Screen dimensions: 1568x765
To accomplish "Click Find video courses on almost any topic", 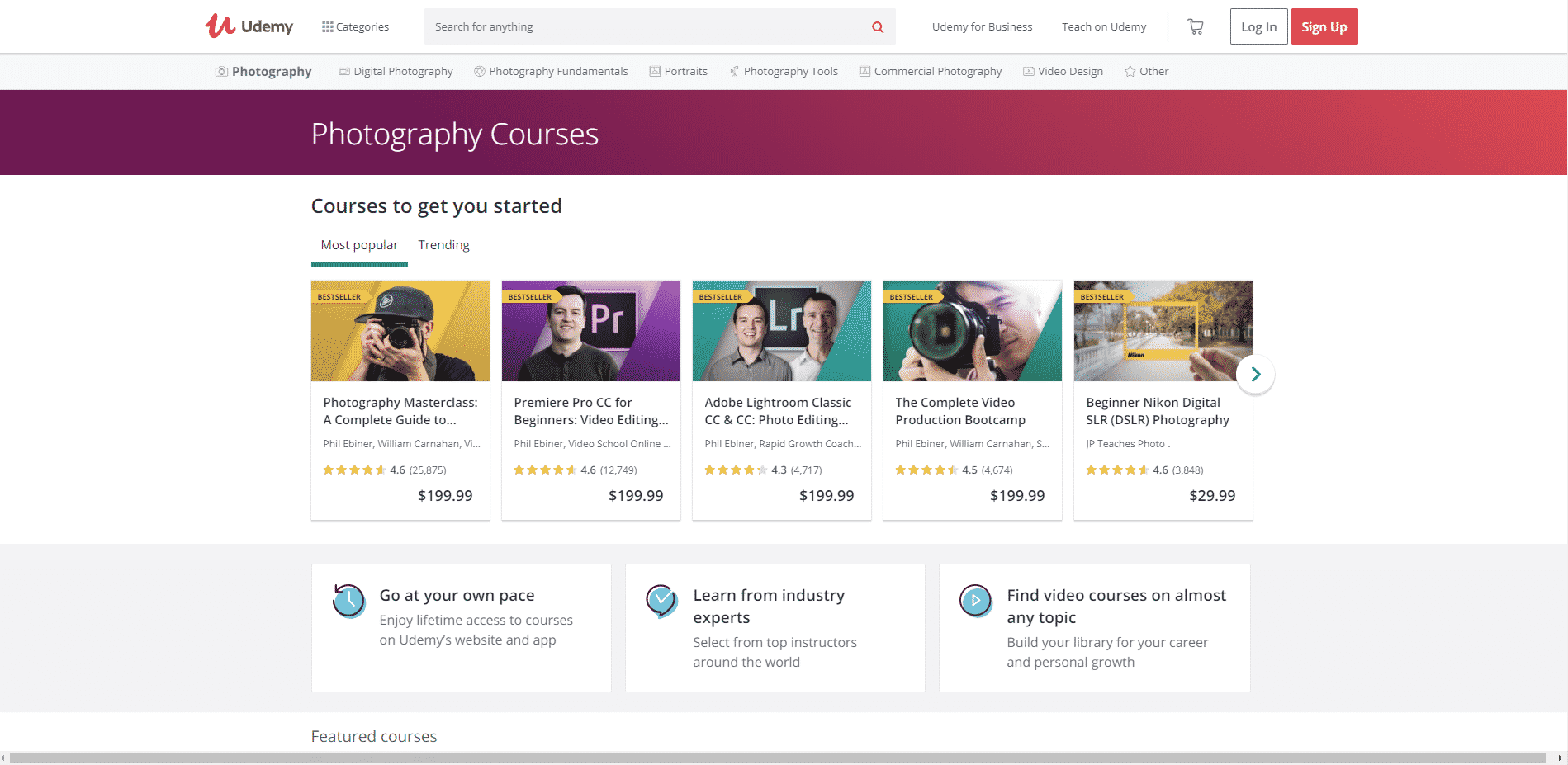I will click(1116, 607).
